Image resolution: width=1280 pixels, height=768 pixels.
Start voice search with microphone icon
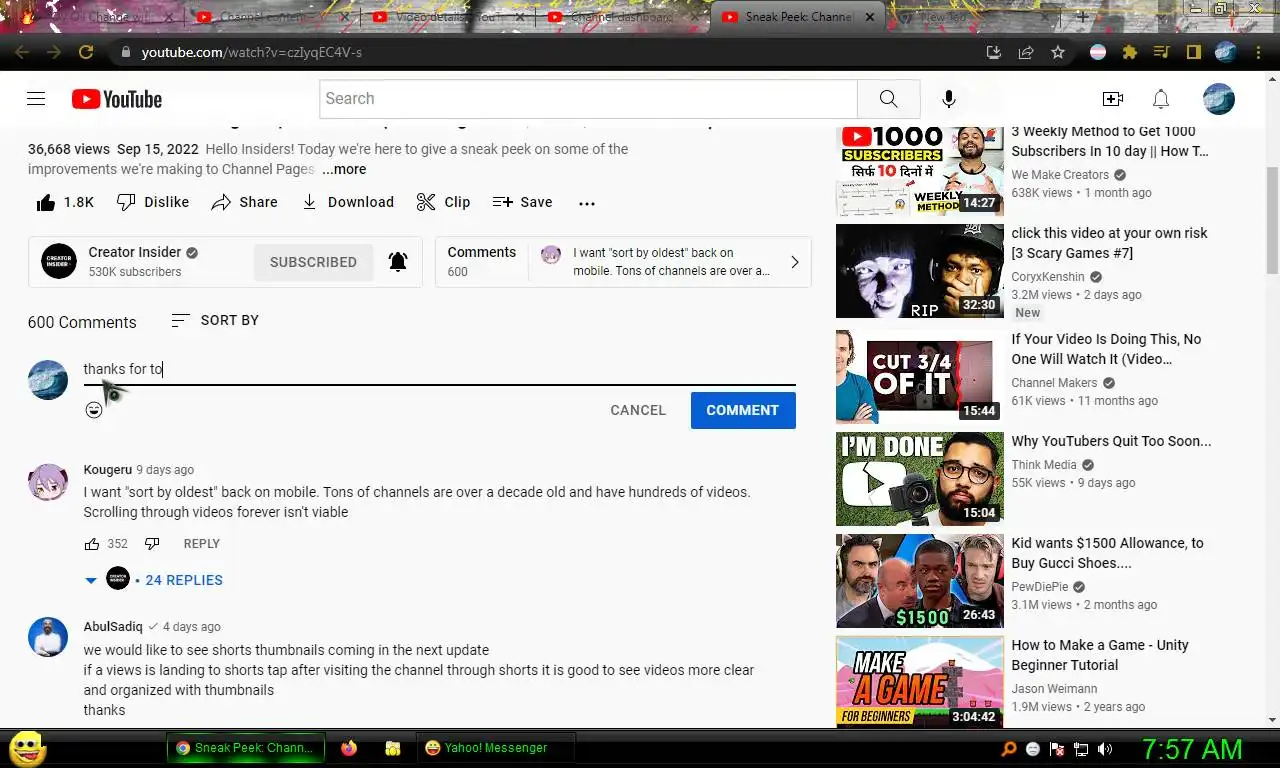[949, 99]
